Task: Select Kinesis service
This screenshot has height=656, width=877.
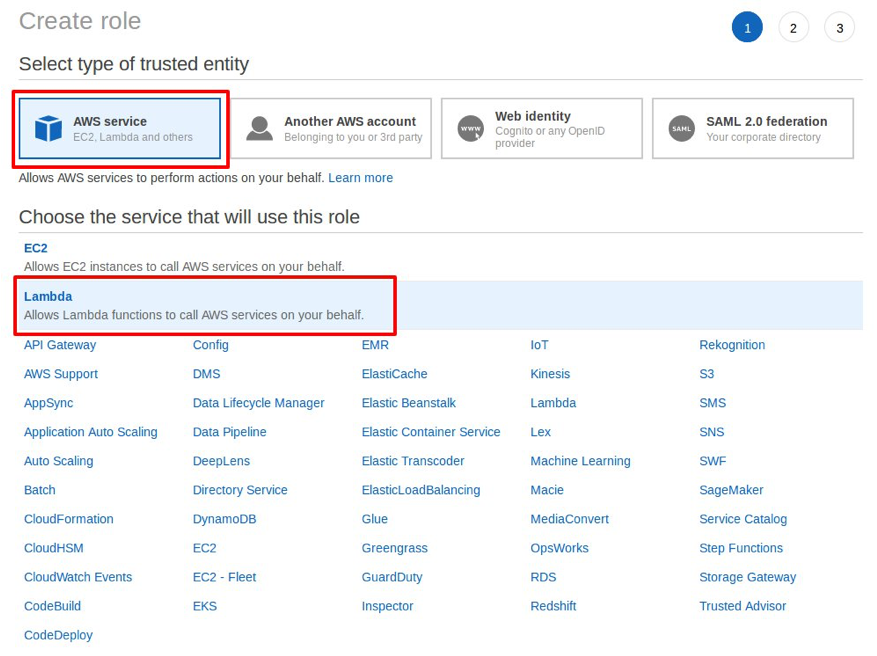Action: pos(550,374)
